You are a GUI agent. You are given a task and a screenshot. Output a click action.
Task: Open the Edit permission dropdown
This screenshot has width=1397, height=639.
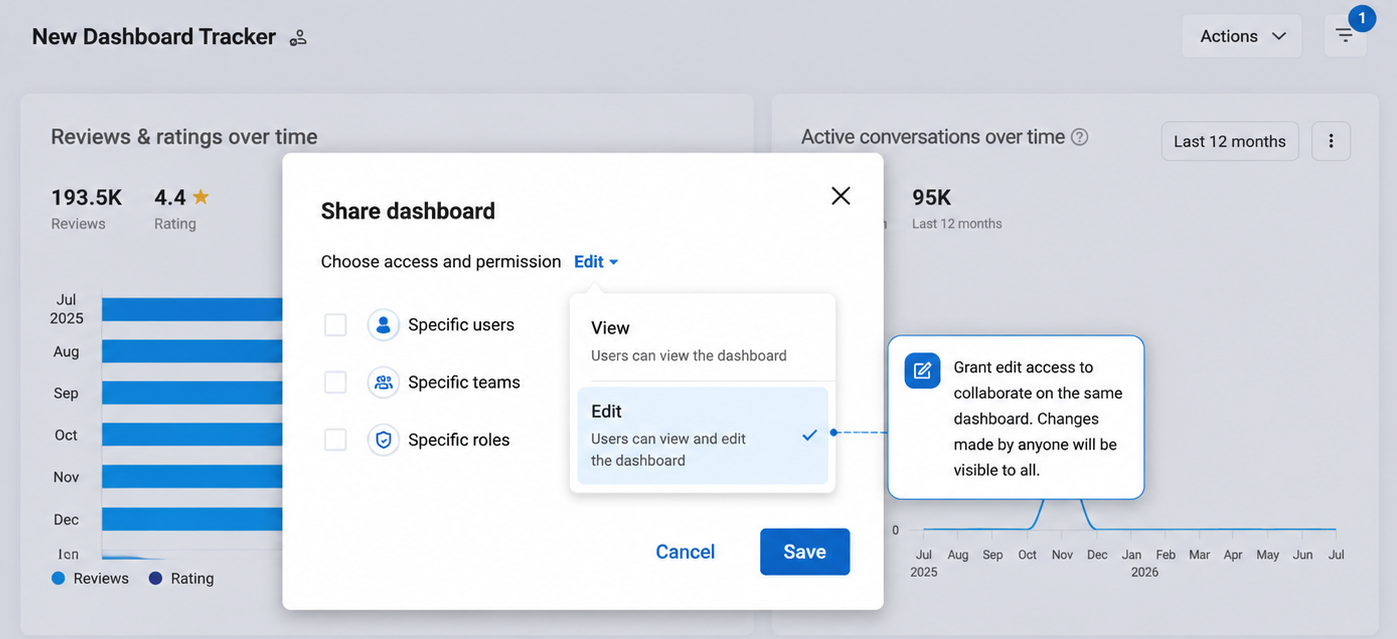596,262
